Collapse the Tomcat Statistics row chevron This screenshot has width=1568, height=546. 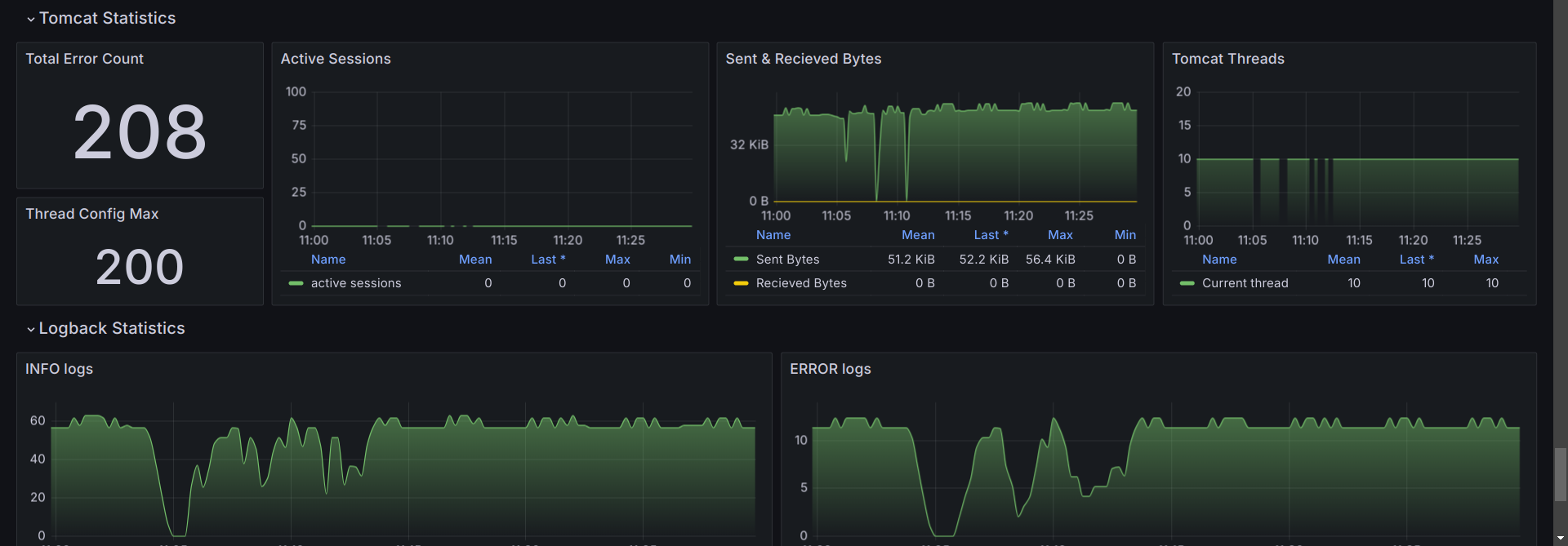point(31,19)
